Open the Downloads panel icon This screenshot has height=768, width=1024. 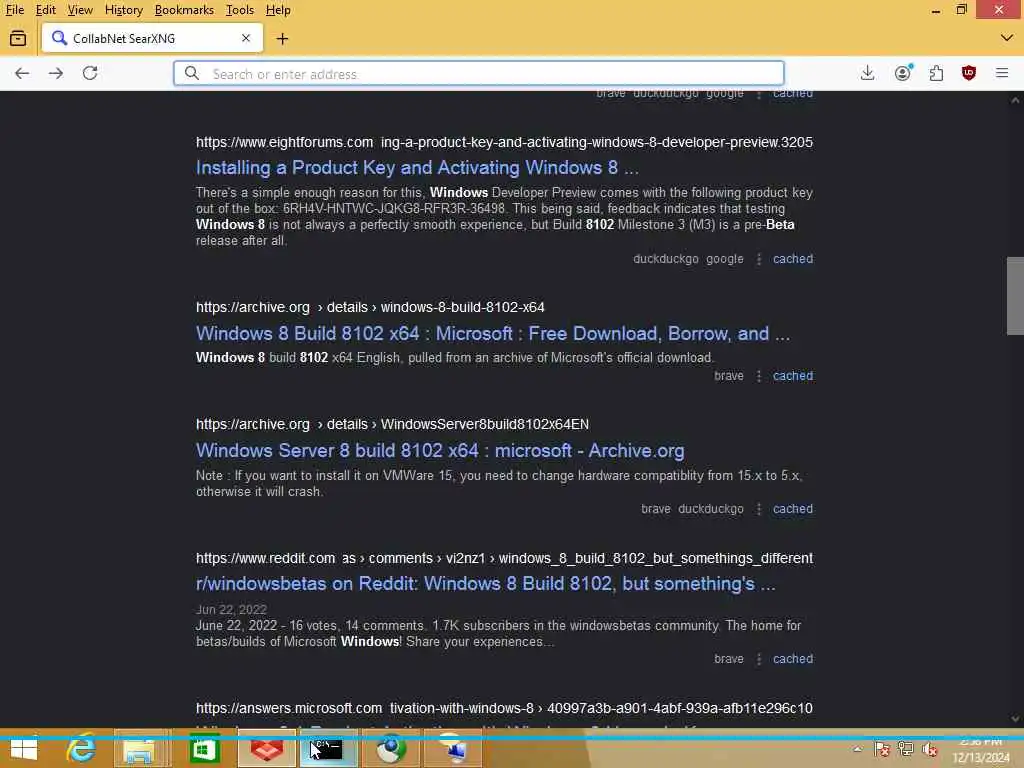click(x=867, y=73)
